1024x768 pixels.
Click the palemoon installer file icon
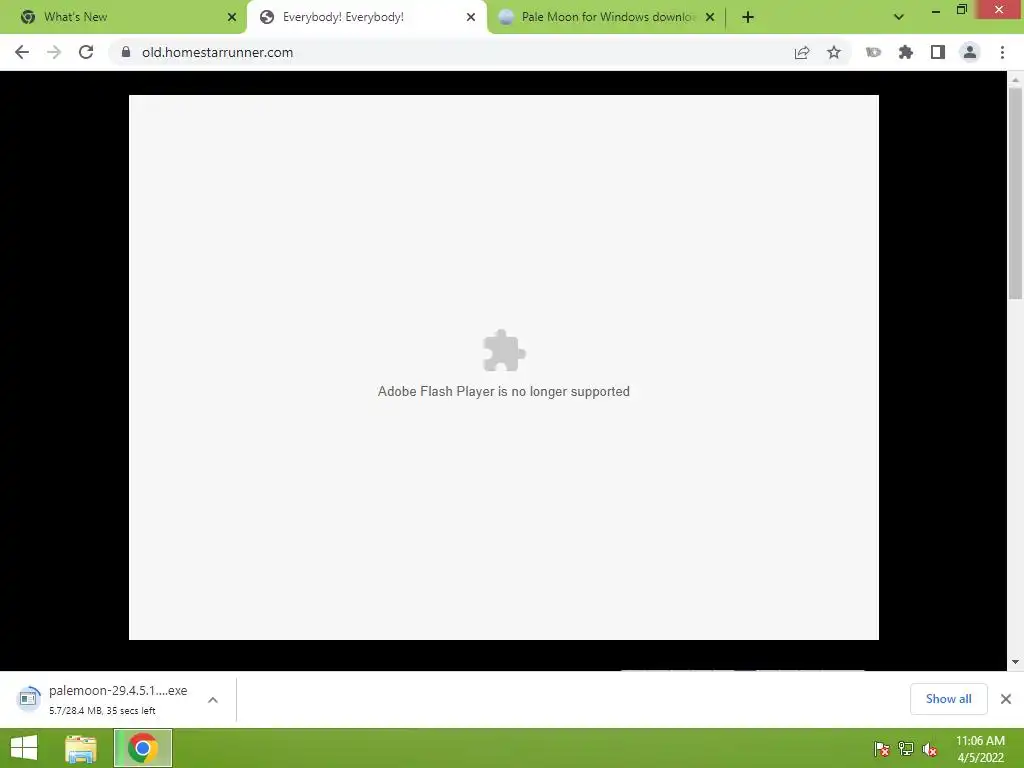[28, 698]
